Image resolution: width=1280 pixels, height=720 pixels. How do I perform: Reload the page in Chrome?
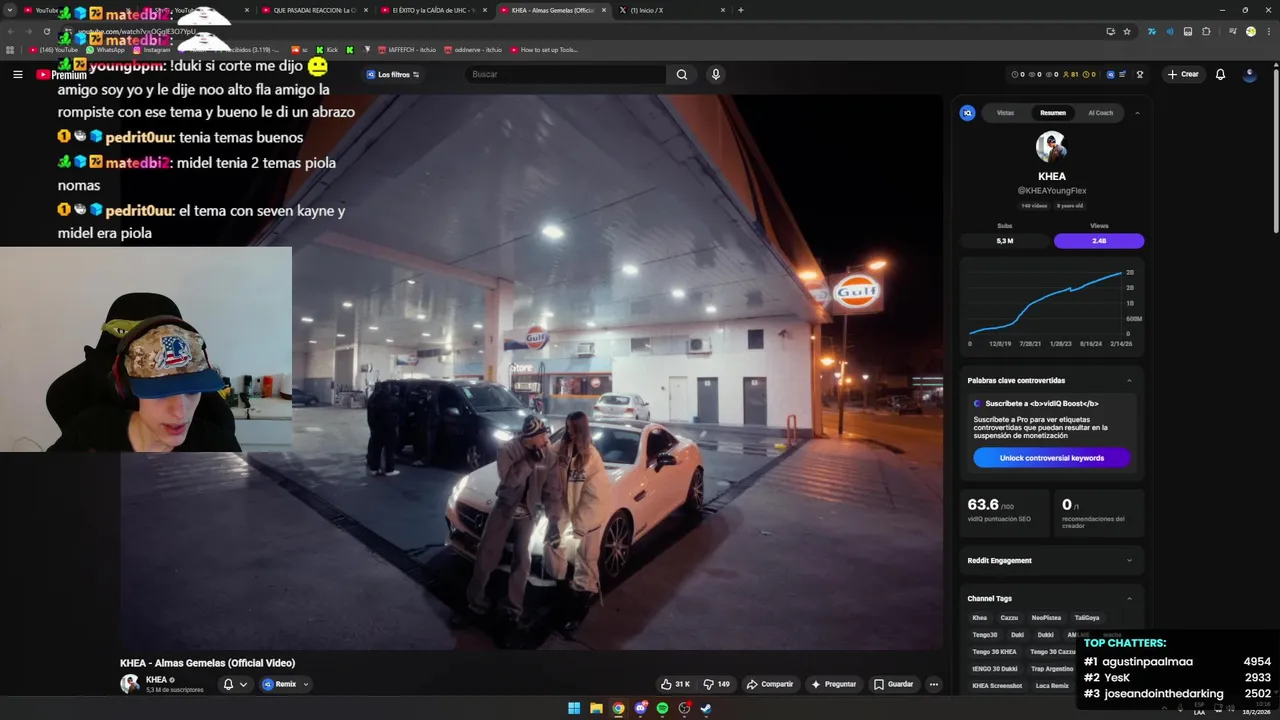(46, 31)
